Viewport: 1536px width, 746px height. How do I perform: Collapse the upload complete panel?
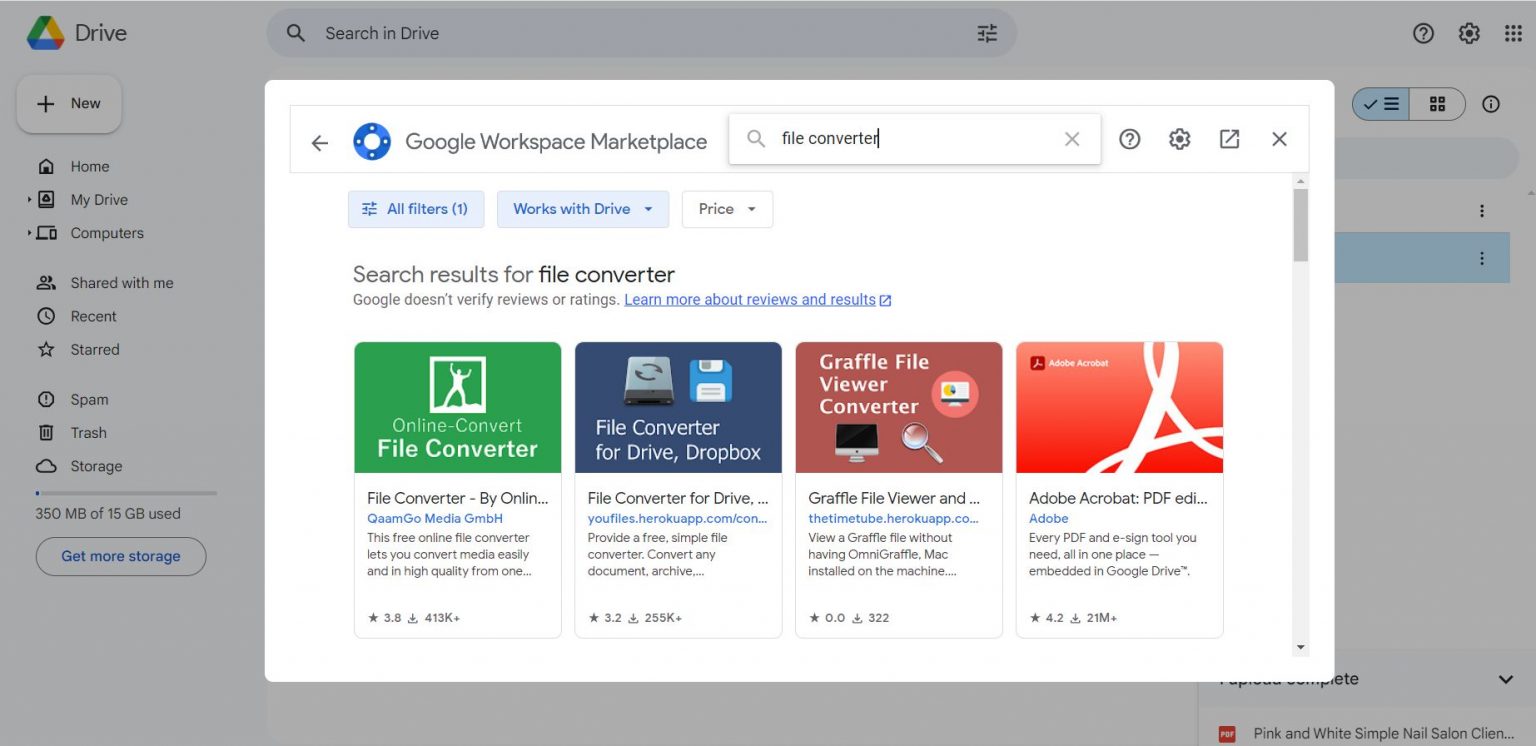coord(1506,679)
